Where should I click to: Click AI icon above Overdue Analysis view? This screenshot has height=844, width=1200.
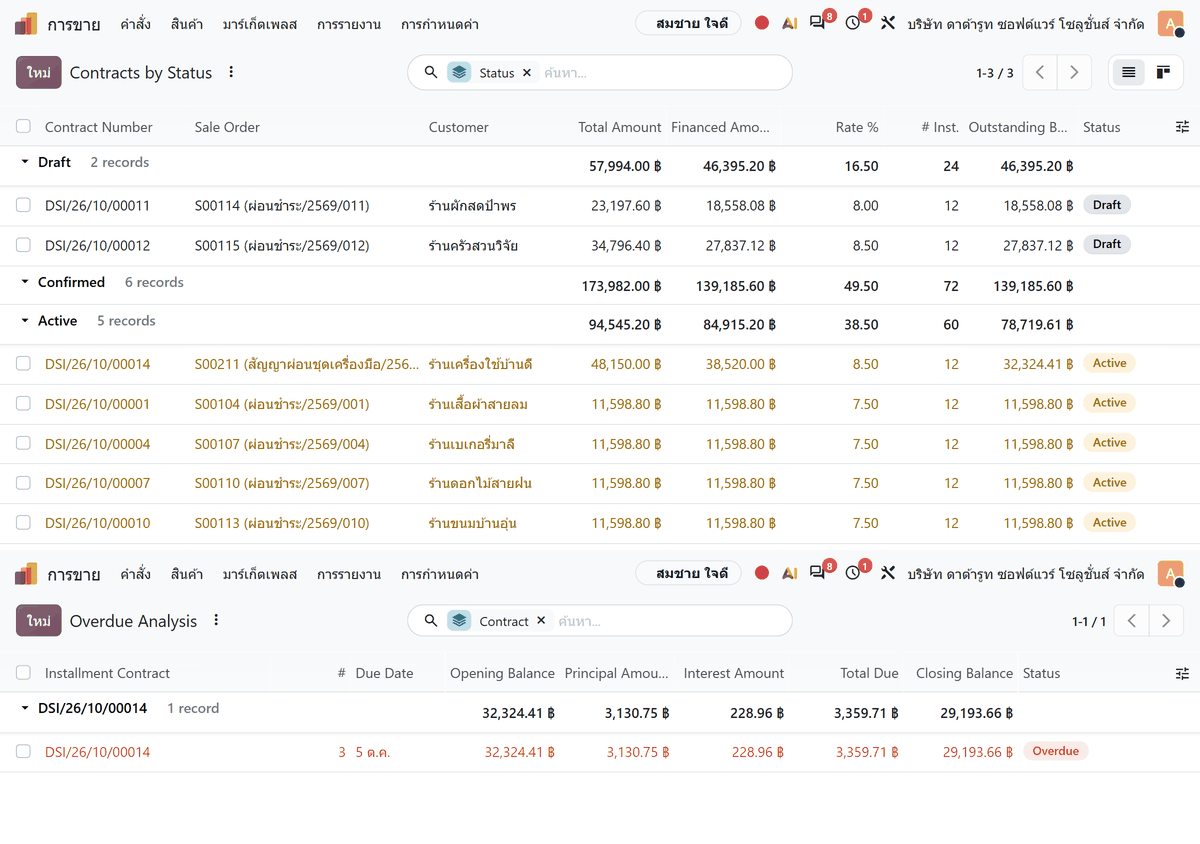[790, 573]
